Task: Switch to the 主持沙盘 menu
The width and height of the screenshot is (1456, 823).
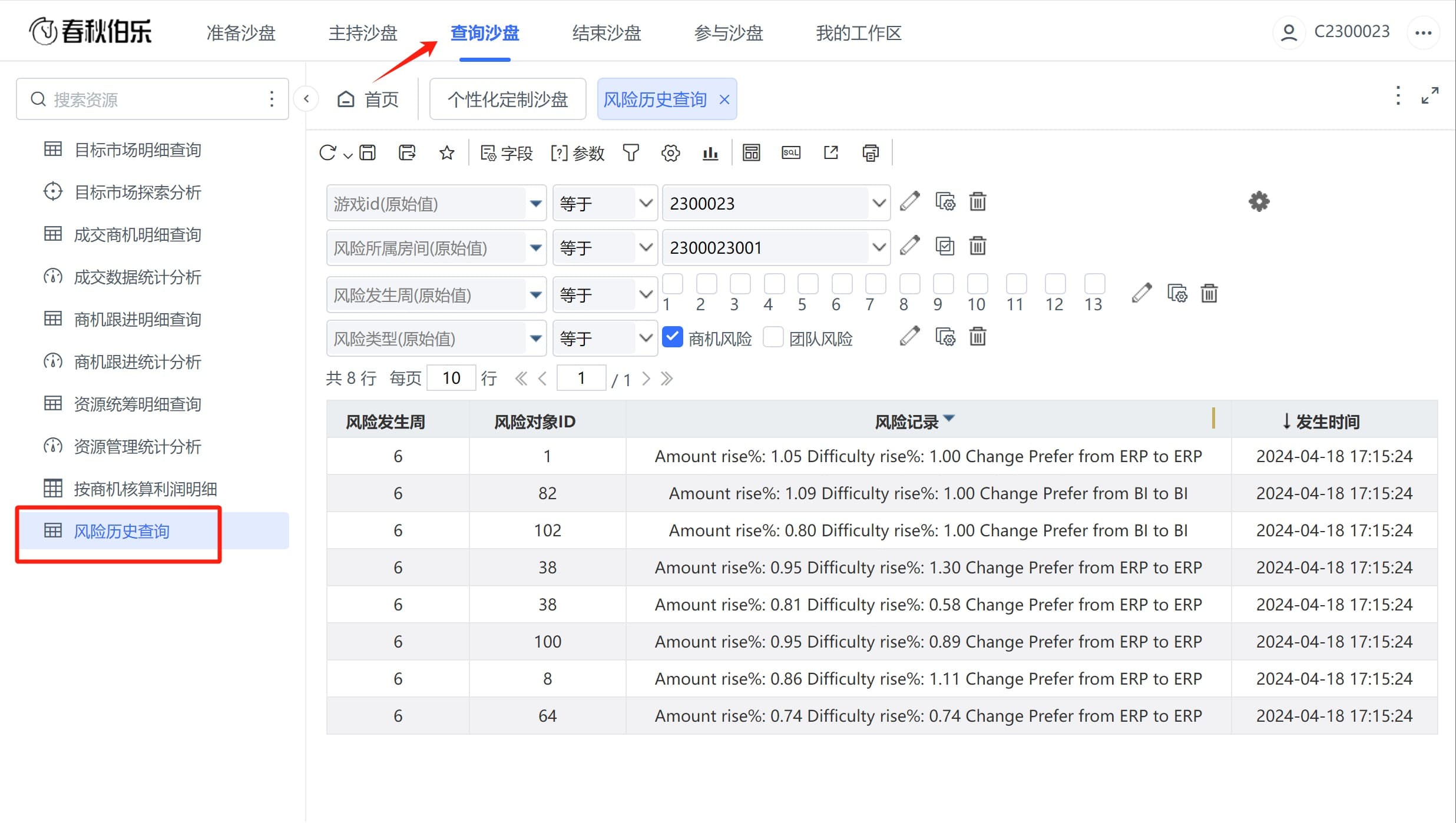Action: coord(363,33)
